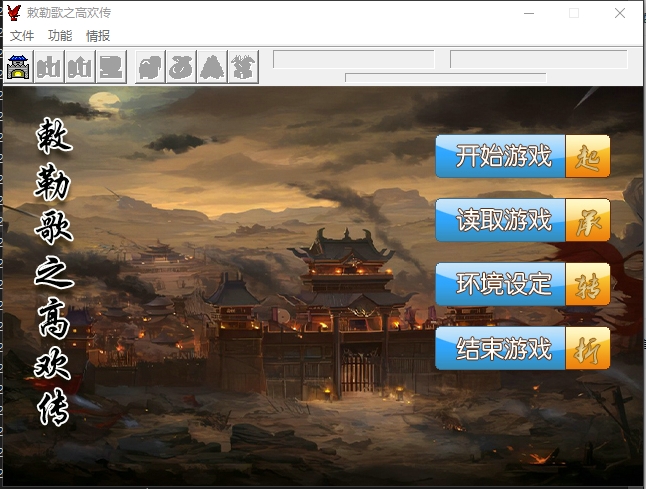Image resolution: width=646 pixels, height=489 pixels.
Task: Close the 敕勒歌之高欢传 window
Action: (620, 13)
